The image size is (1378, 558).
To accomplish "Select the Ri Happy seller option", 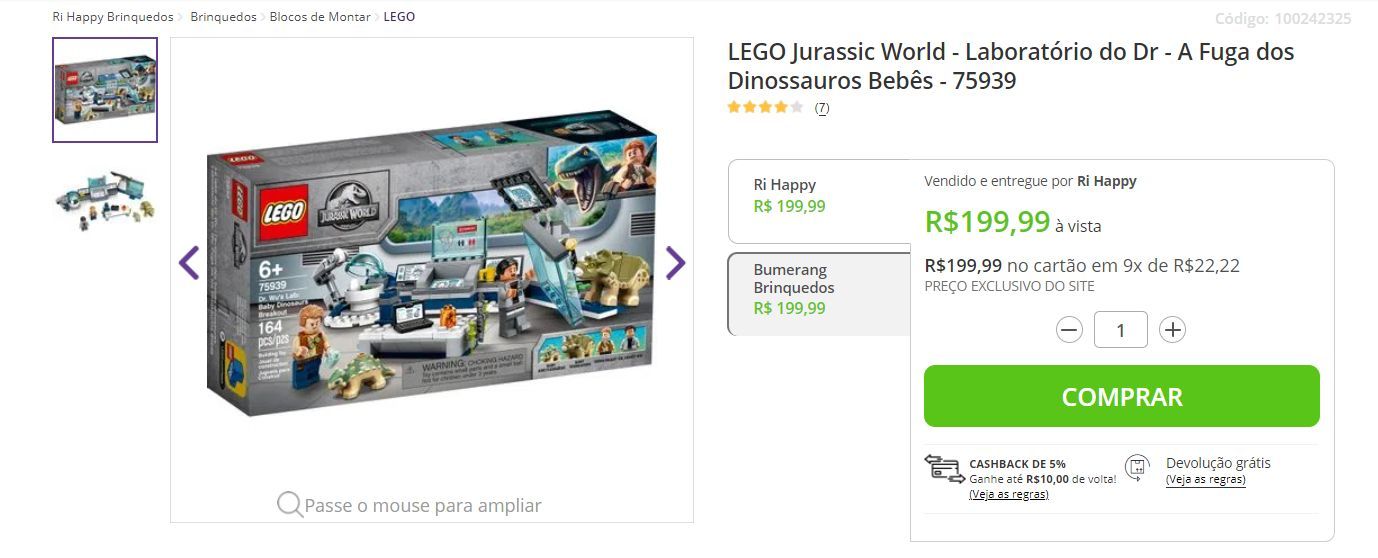I will click(819, 201).
